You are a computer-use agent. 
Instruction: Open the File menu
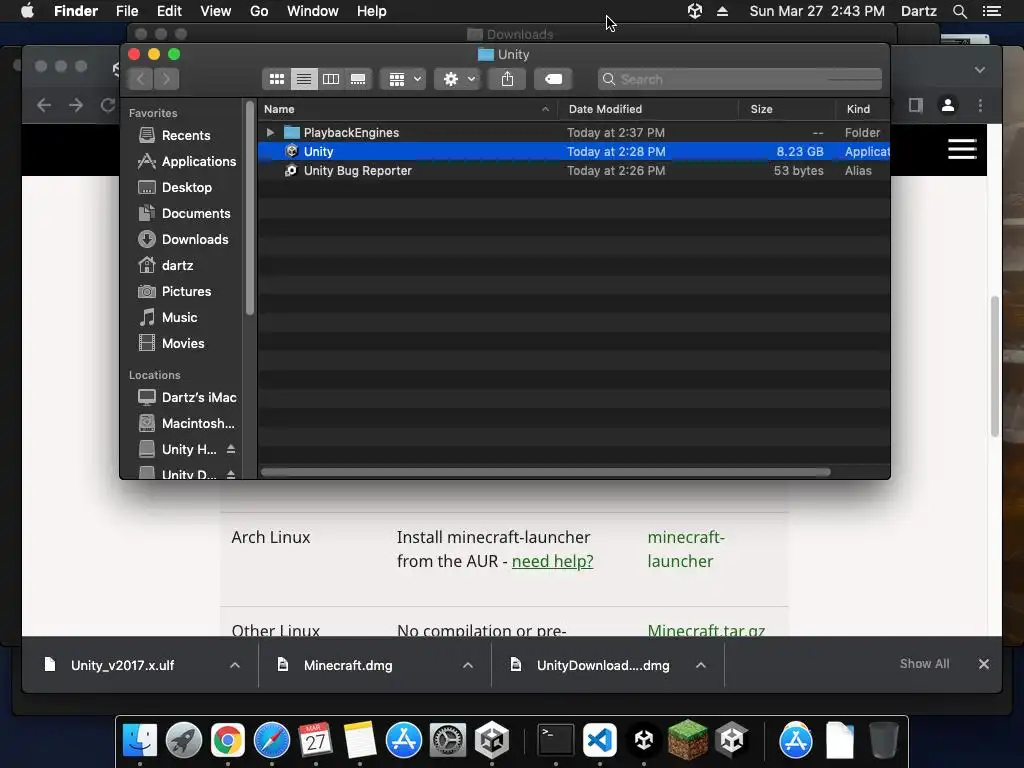point(127,11)
